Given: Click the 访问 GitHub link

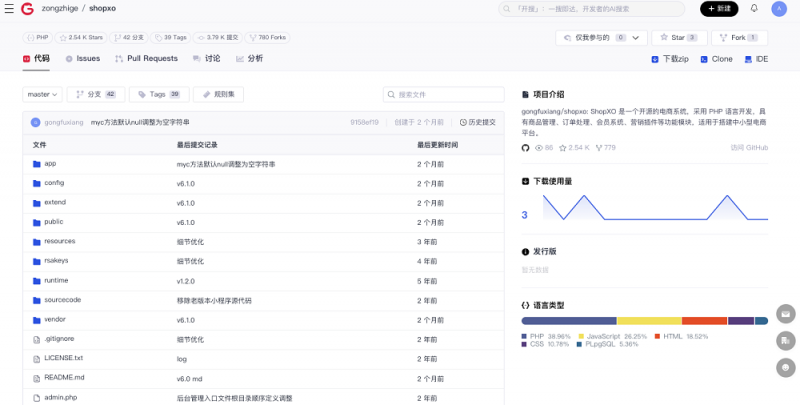Looking at the screenshot, I should pos(749,148).
